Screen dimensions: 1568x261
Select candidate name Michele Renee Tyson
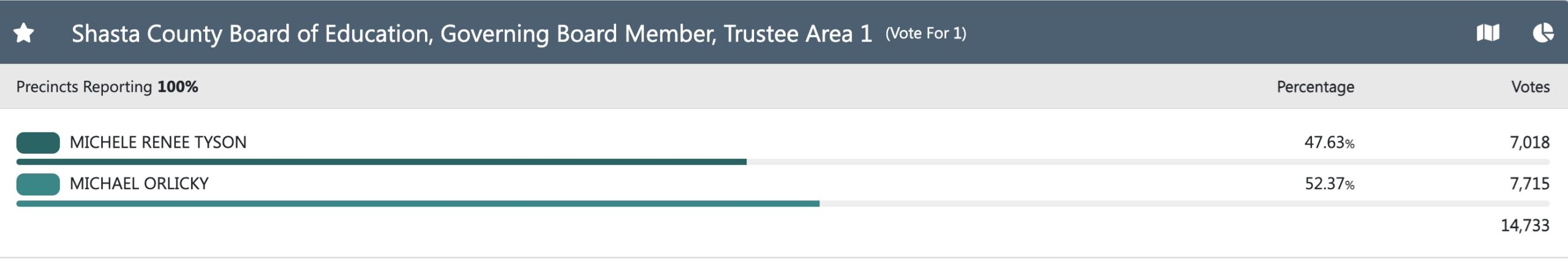pos(158,143)
